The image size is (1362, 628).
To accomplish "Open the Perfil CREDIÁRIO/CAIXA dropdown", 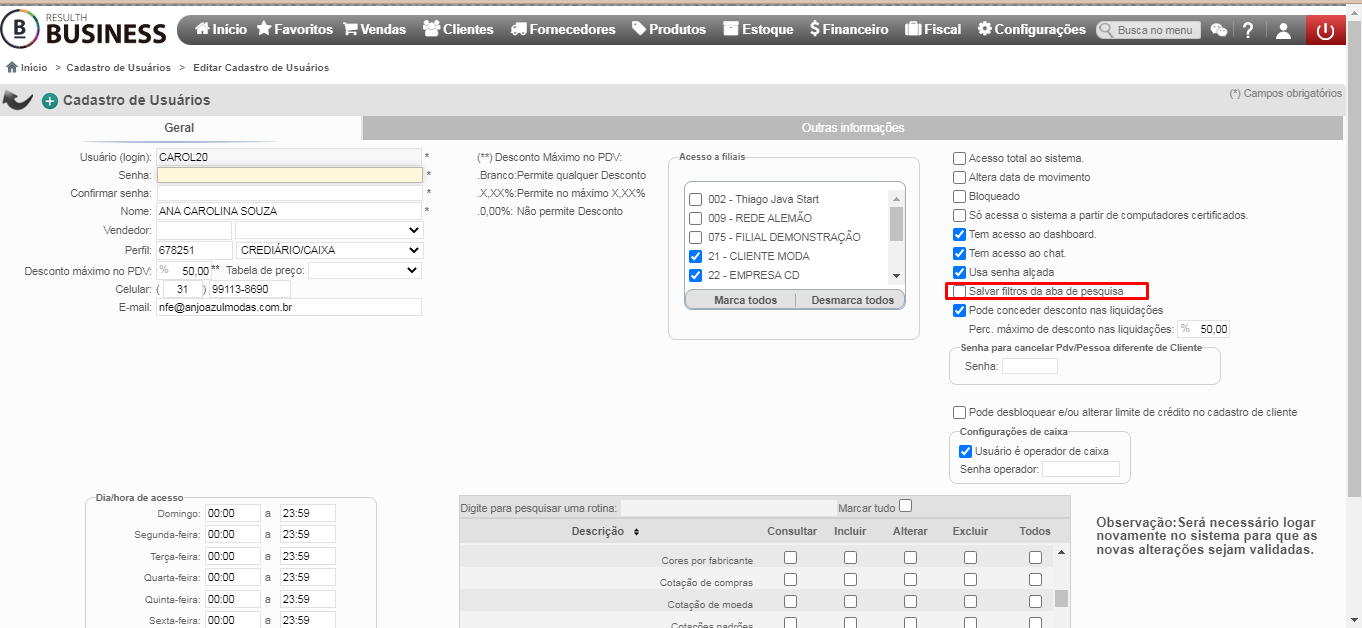I will pos(329,250).
